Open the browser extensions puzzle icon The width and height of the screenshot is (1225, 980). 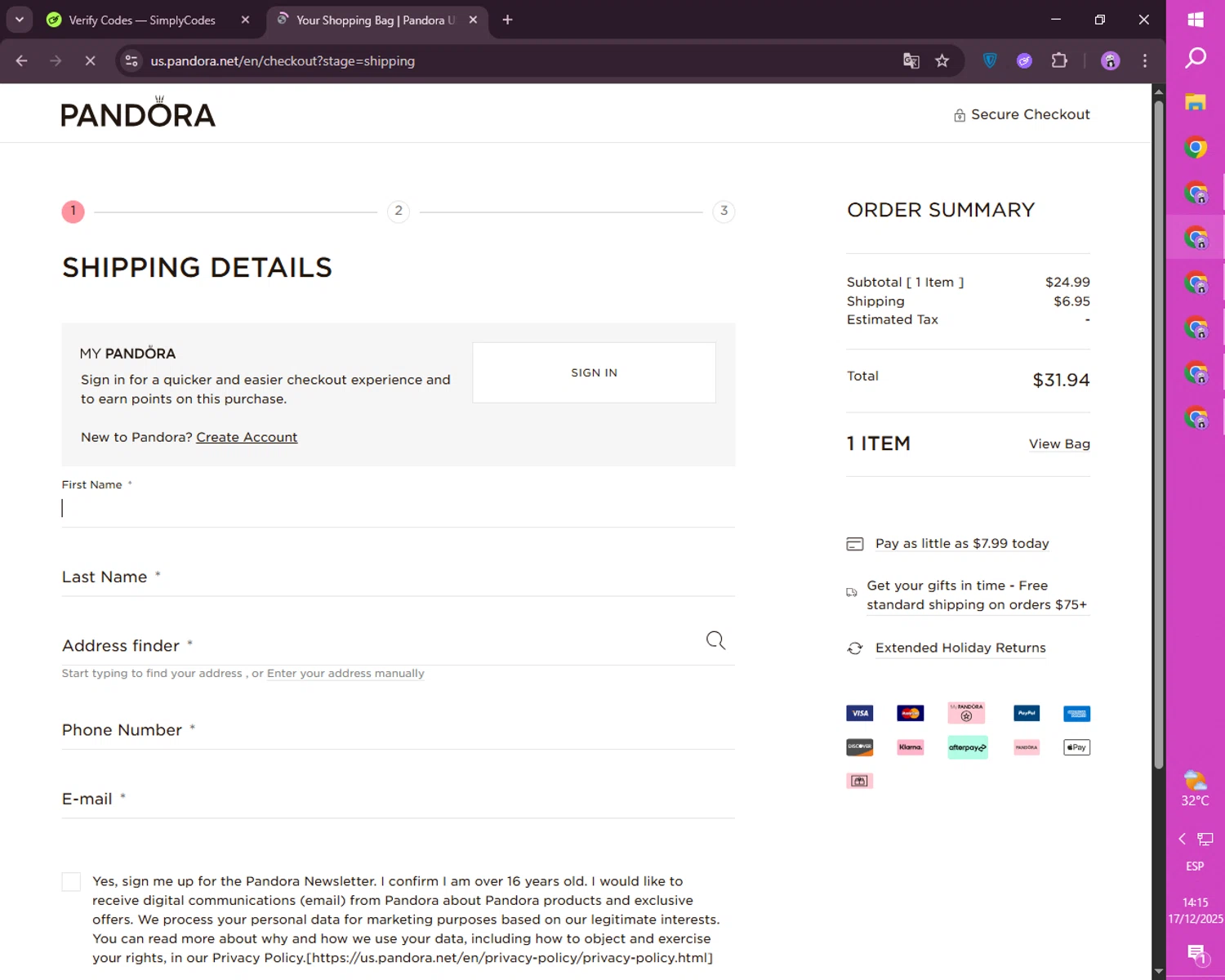click(1059, 61)
